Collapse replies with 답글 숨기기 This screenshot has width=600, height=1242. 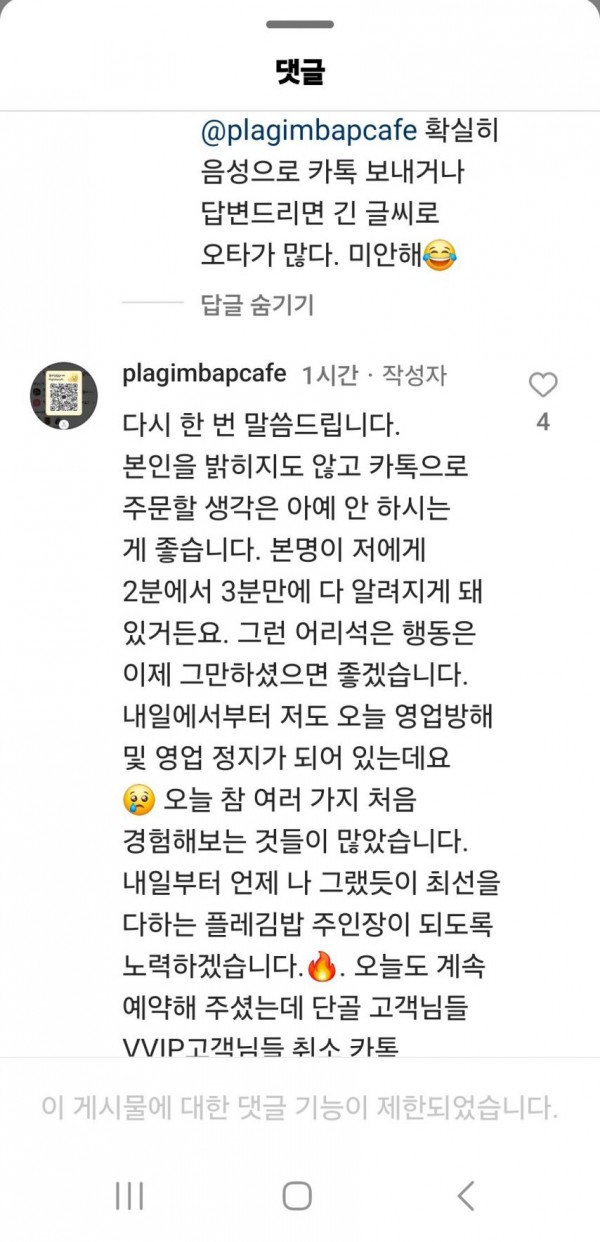[x=258, y=304]
